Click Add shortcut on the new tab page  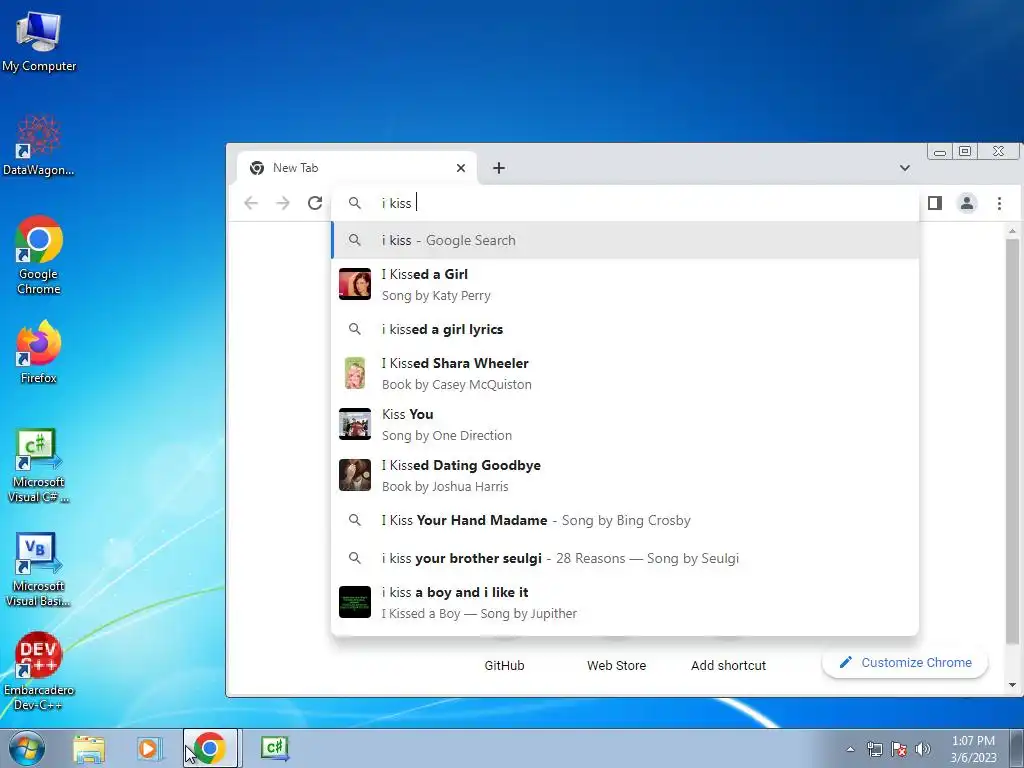728,665
